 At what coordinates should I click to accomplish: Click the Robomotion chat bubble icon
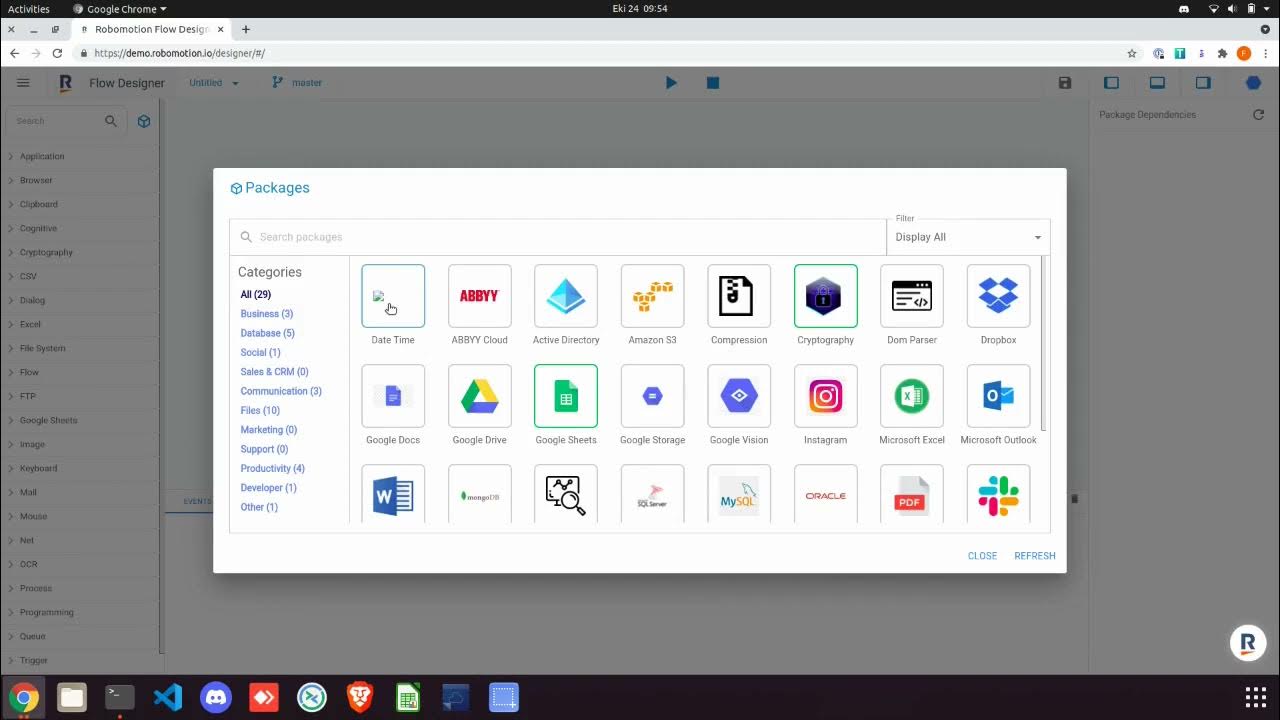1248,643
